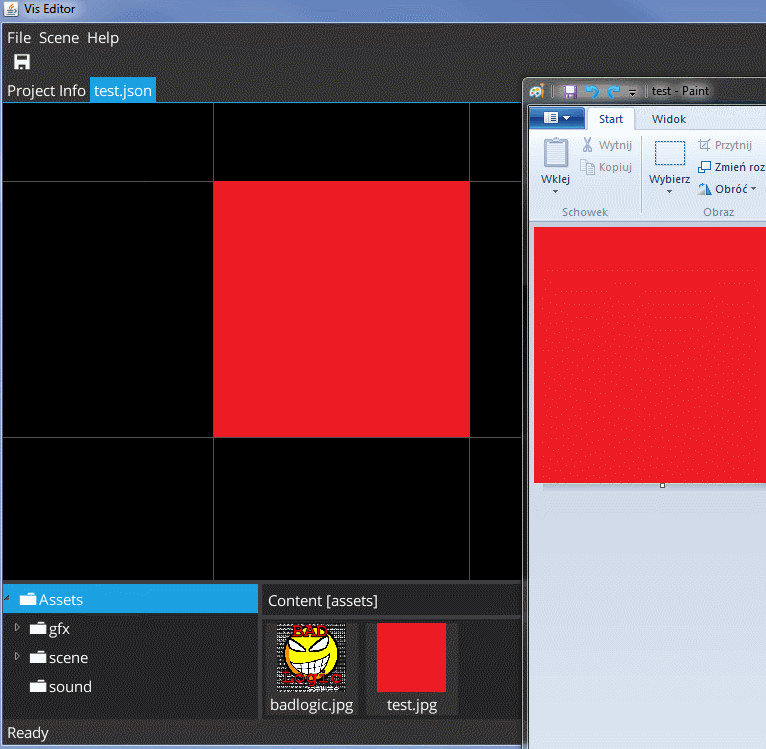766x749 pixels.
Task: Click the save icon in Vis Editor toolbar
Action: [x=22, y=62]
